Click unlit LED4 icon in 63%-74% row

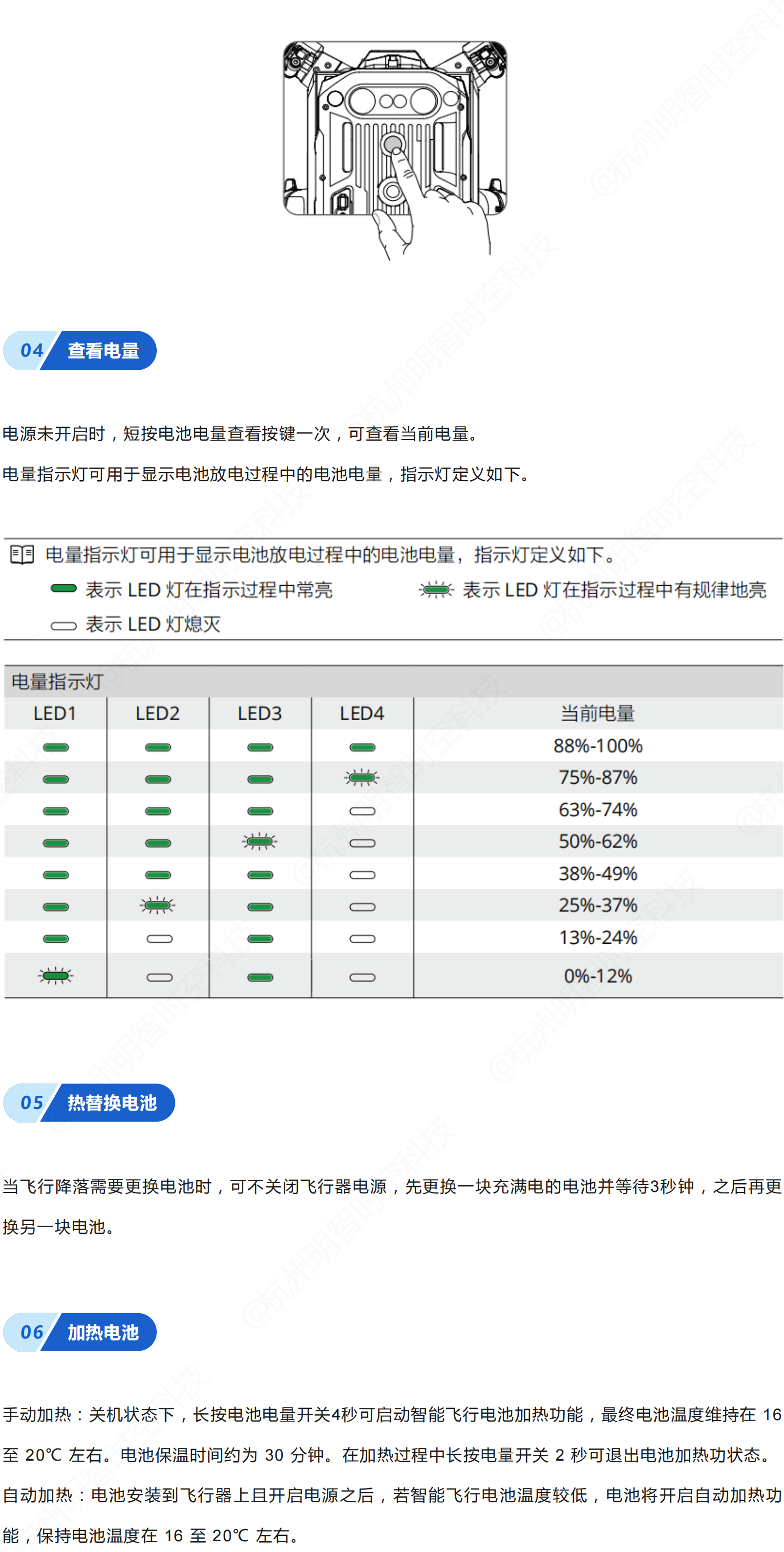(362, 811)
